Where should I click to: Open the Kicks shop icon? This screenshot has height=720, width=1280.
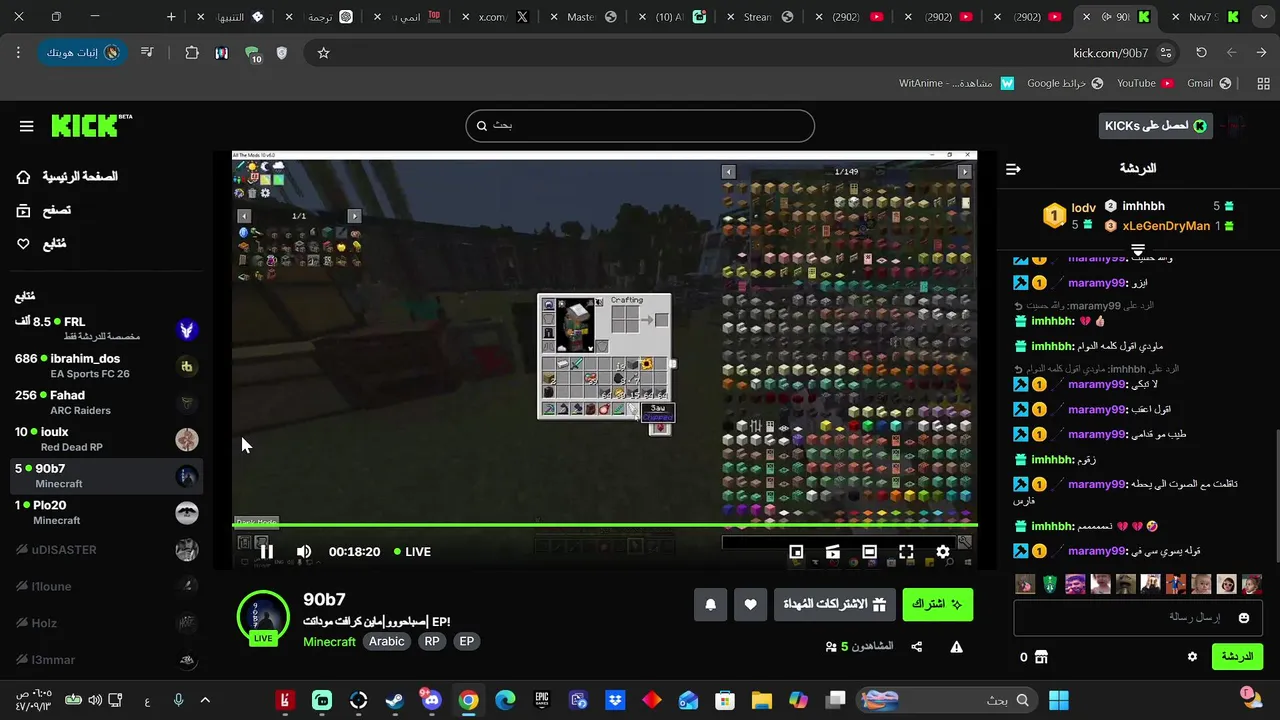coord(1041,657)
